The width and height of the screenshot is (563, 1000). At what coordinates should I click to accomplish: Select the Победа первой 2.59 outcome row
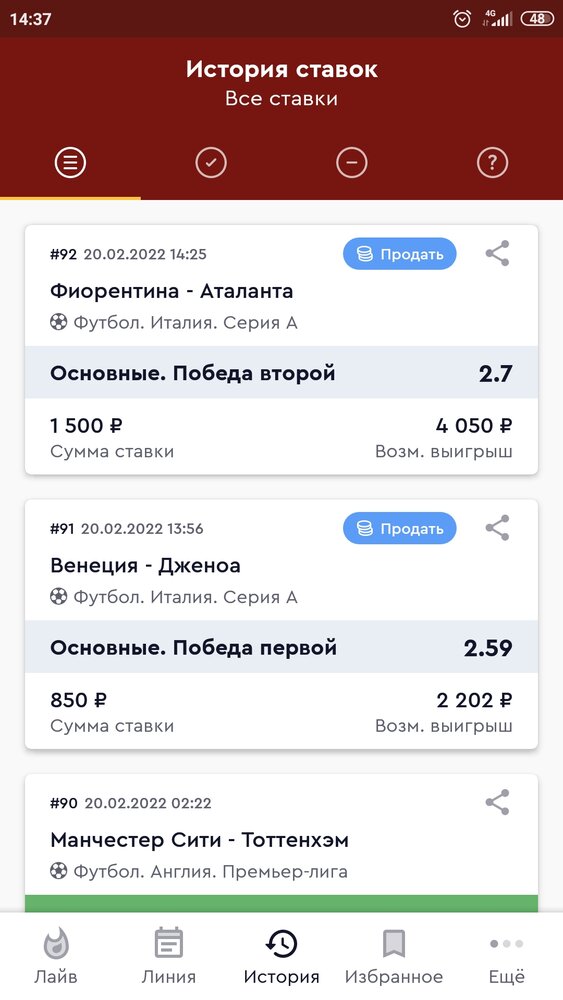coord(281,647)
